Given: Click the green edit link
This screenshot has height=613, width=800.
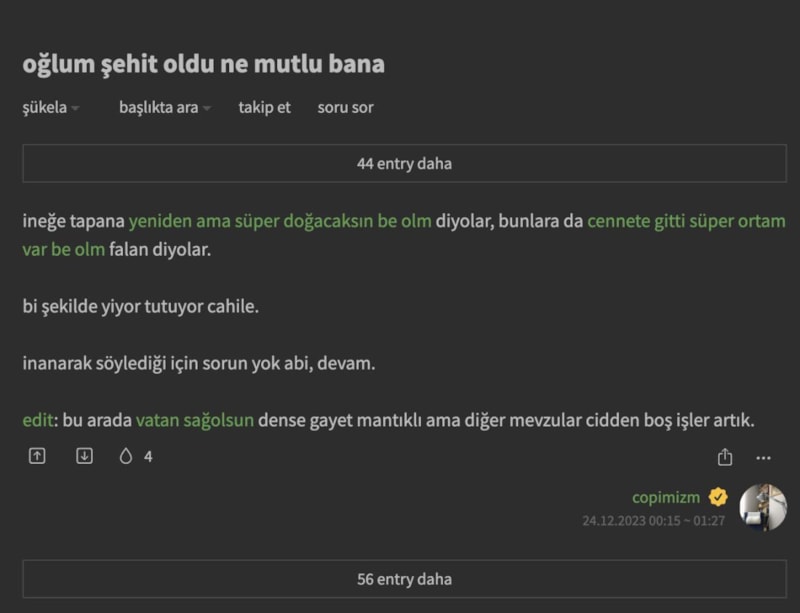Looking at the screenshot, I should pyautogui.click(x=39, y=421).
